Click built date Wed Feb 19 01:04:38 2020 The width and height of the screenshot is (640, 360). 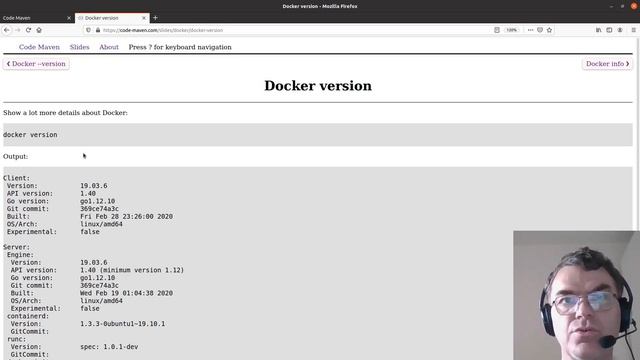pos(127,293)
